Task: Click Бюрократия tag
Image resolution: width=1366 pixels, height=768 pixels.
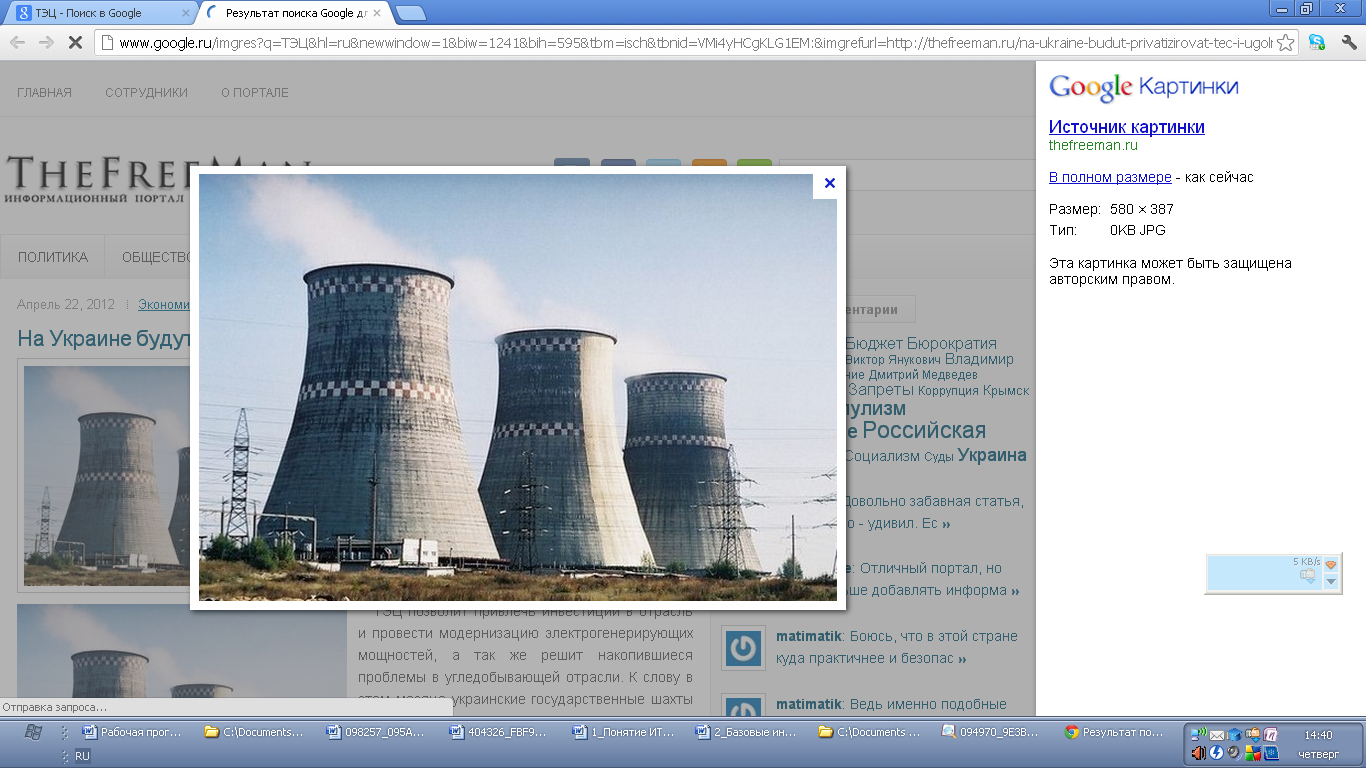Action: (x=952, y=344)
